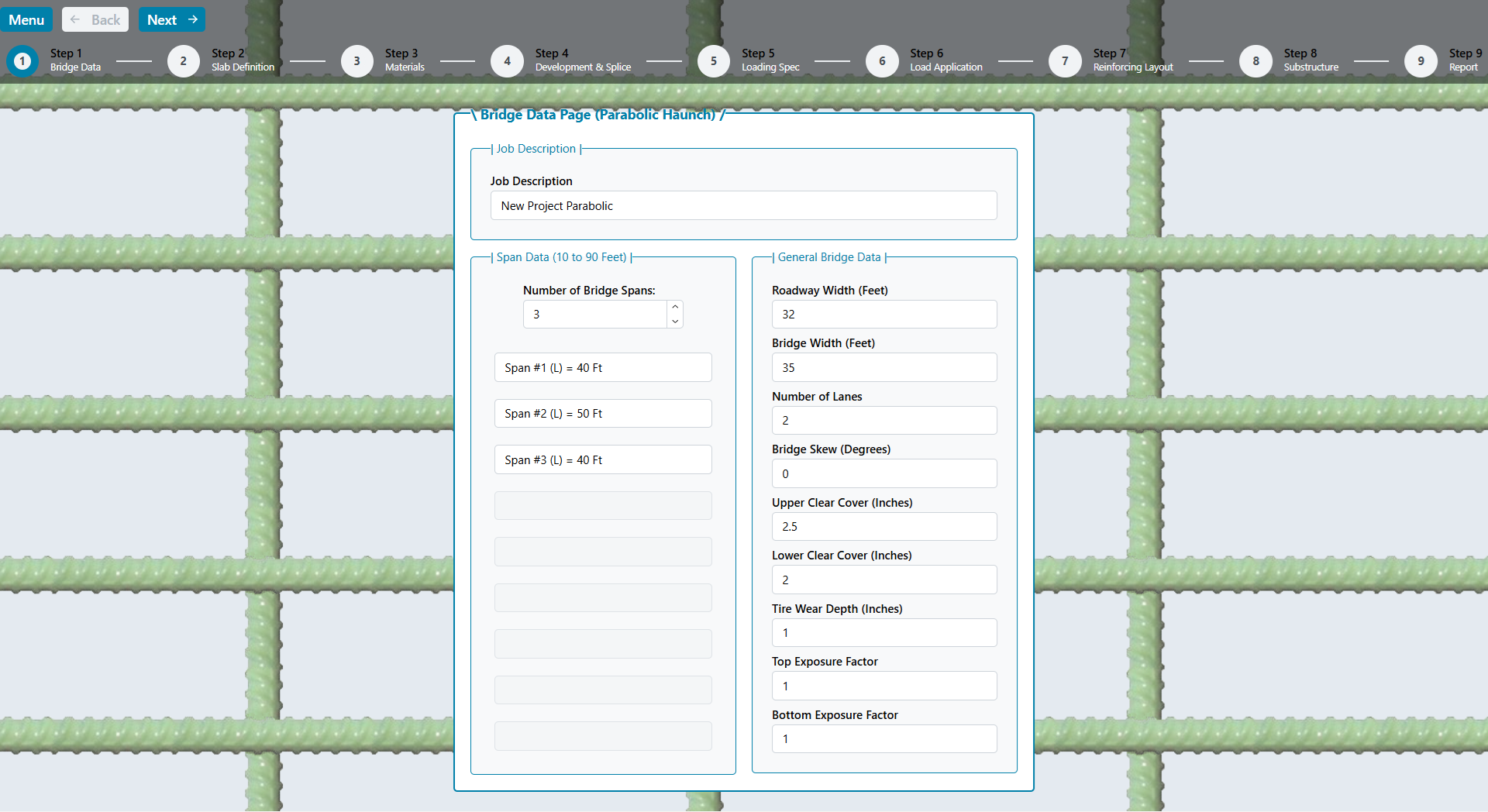Edit the Job Description text field
Screen dimensions: 1488x812
tap(743, 206)
